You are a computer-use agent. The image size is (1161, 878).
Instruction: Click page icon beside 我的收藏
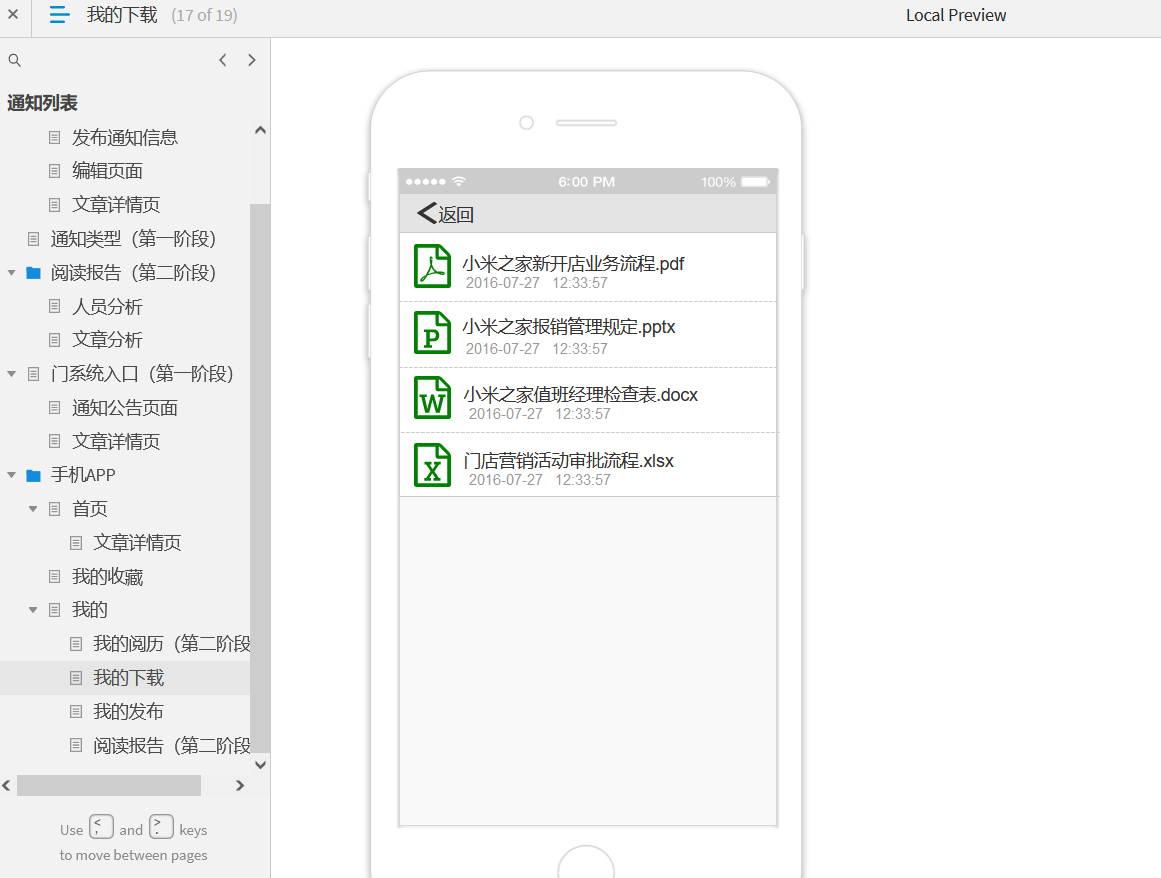click(54, 577)
